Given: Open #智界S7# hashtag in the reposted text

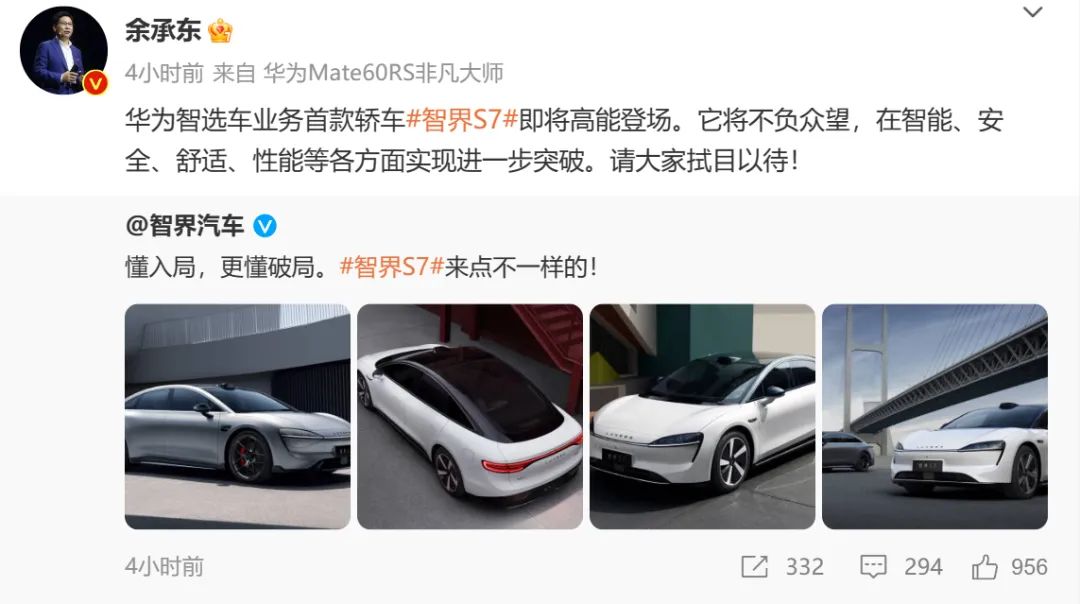Looking at the screenshot, I should pos(391,267).
